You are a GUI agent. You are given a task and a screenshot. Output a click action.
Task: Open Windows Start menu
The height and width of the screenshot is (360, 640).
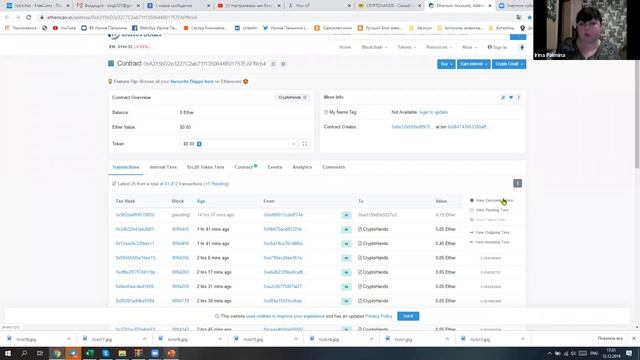pyautogui.click(x=8, y=353)
